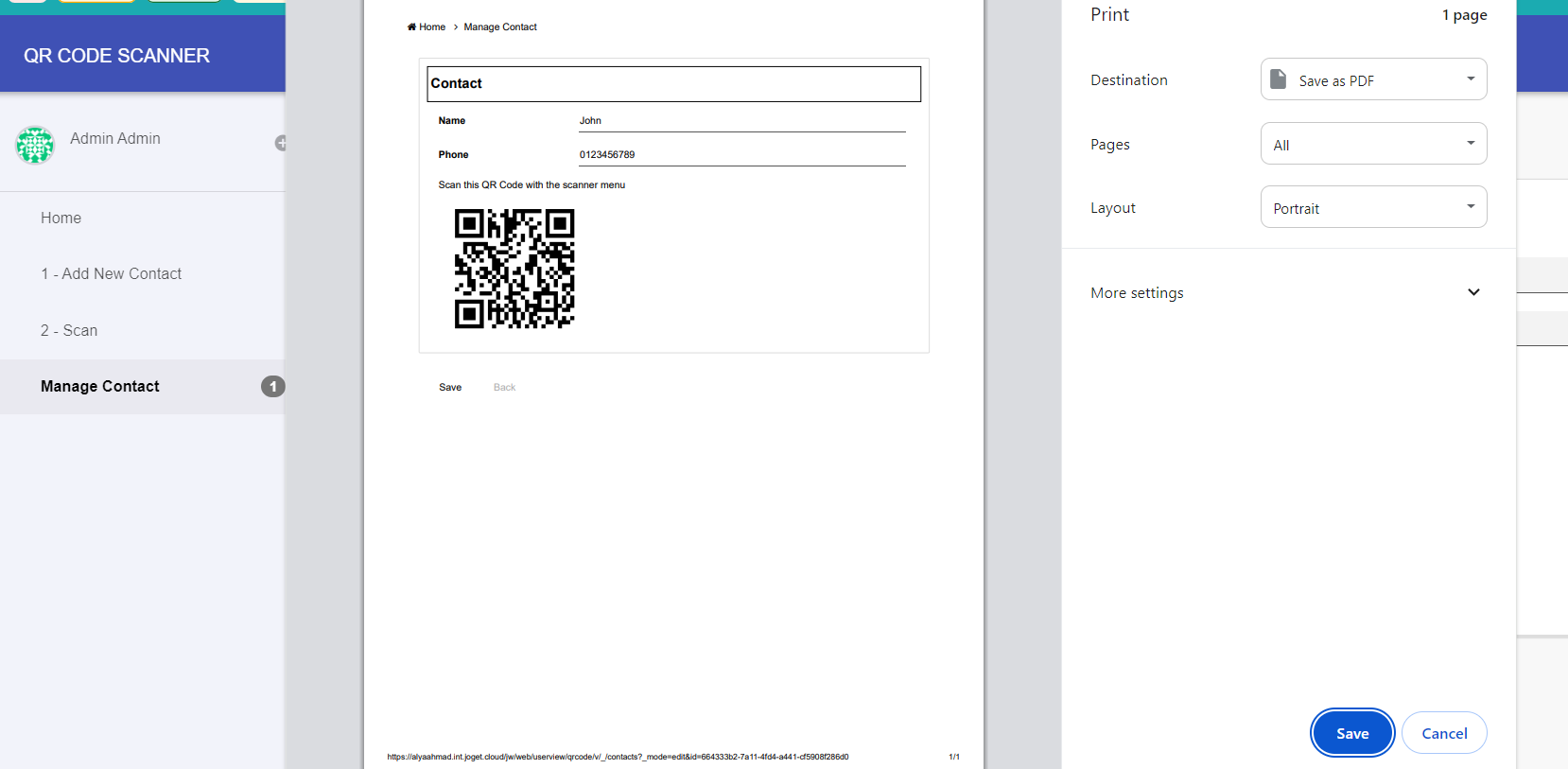
Task: Click the Name field value John
Action: click(x=590, y=120)
